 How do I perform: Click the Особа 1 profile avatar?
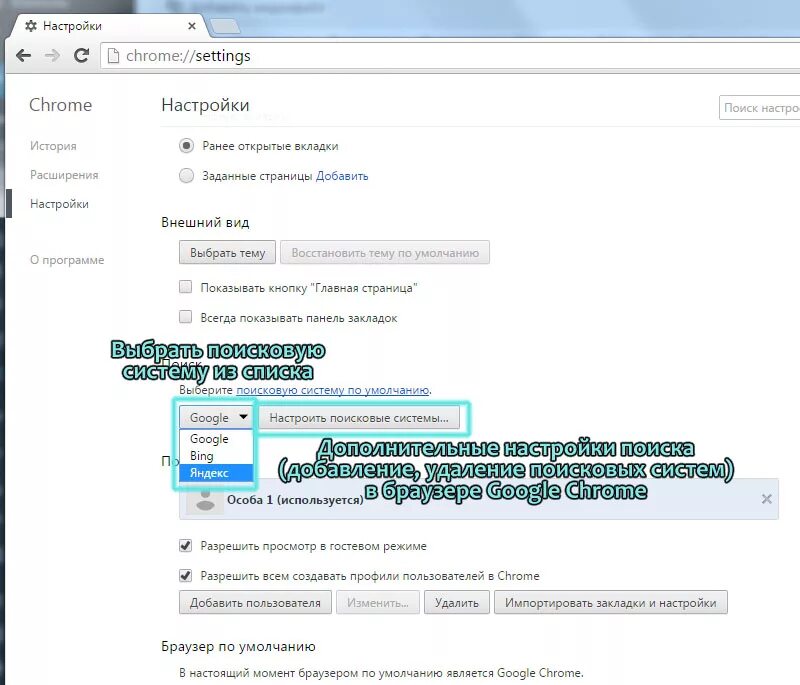click(205, 500)
